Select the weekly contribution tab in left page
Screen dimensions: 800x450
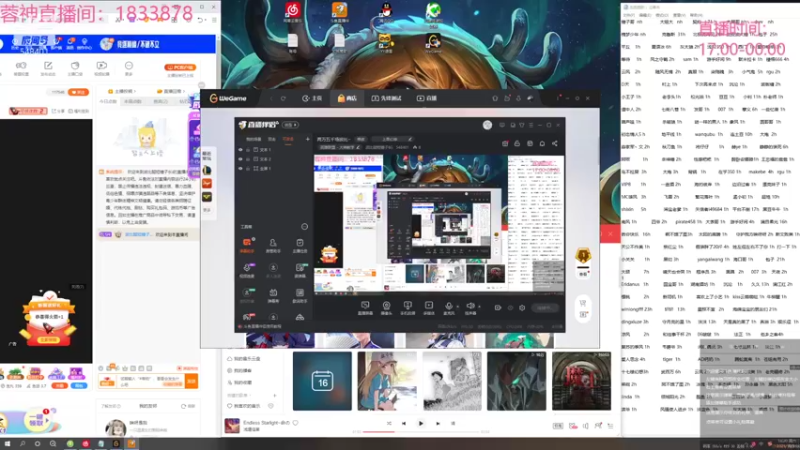(133, 102)
